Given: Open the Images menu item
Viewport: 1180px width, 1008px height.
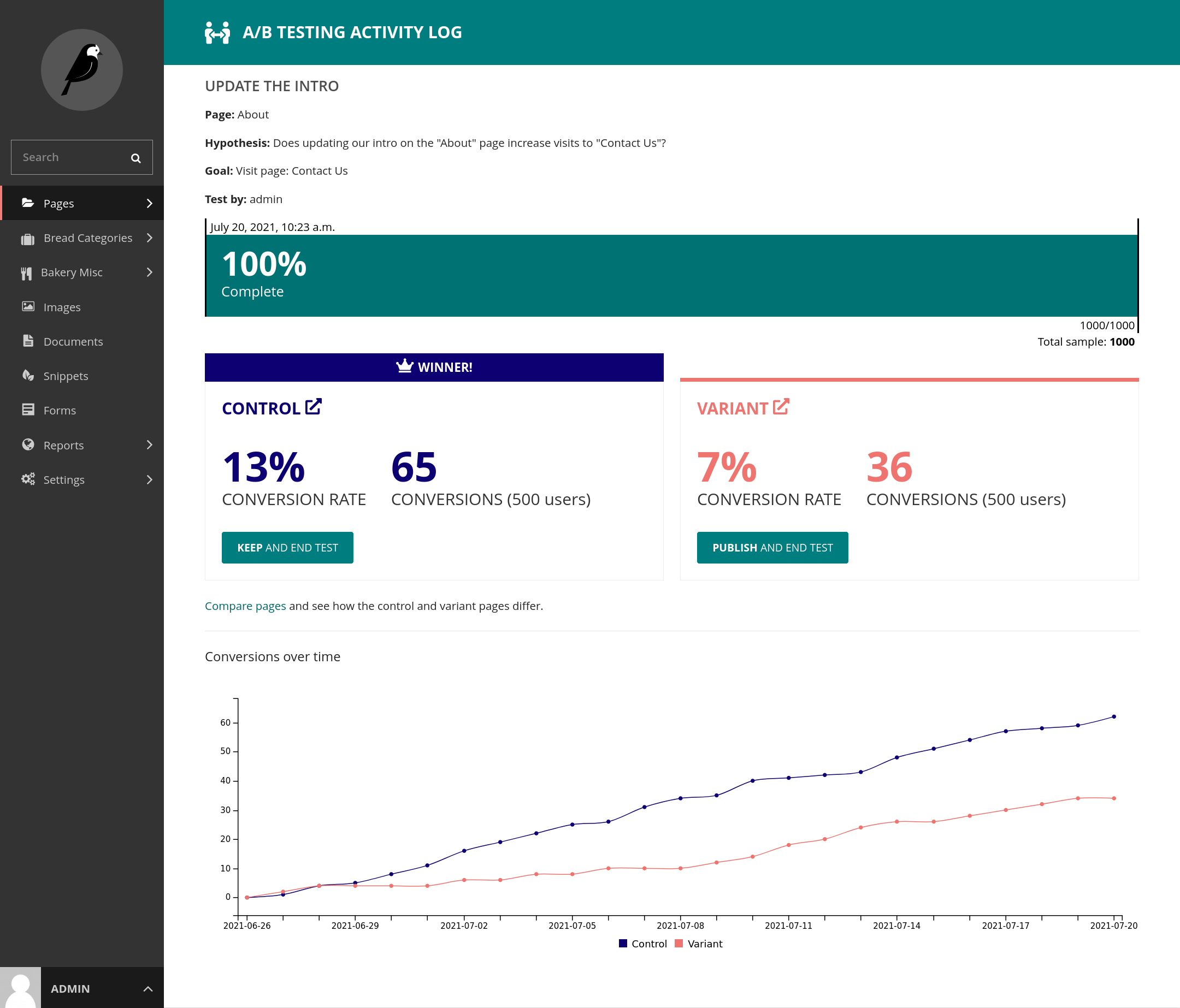Looking at the screenshot, I should click(82, 307).
